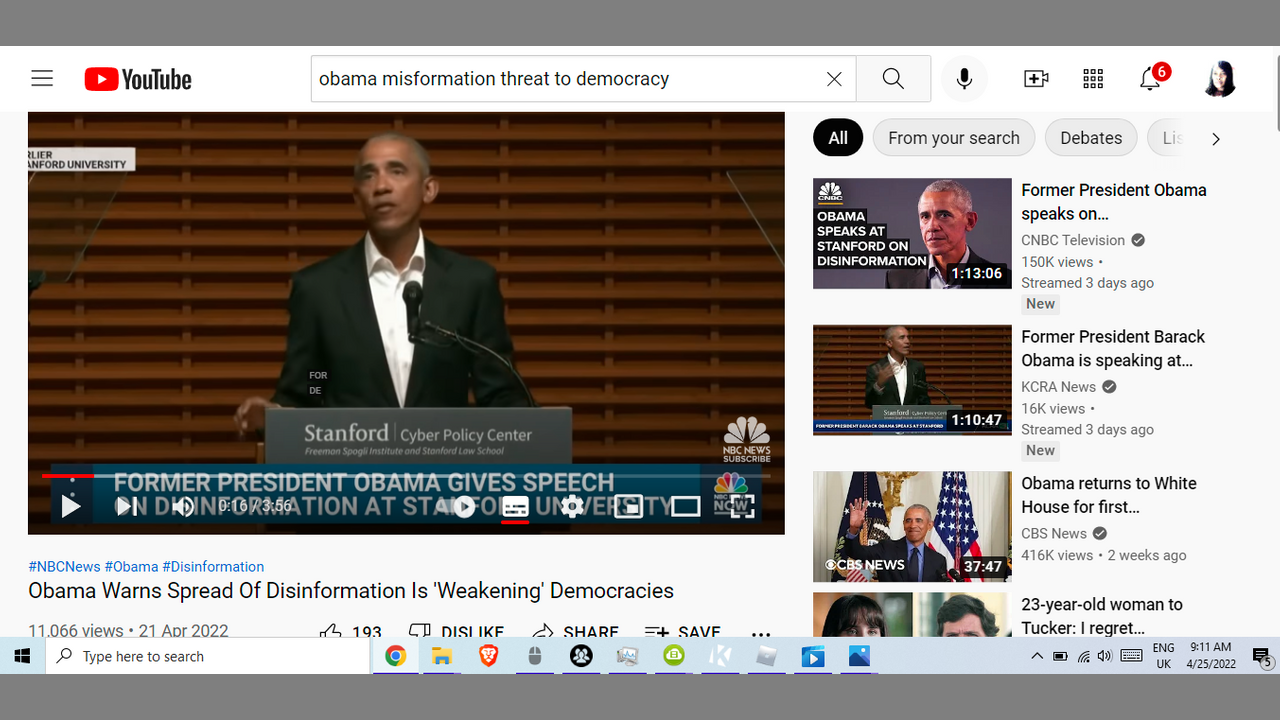Click the YouTube home logo
1280x720 pixels.
138,79
